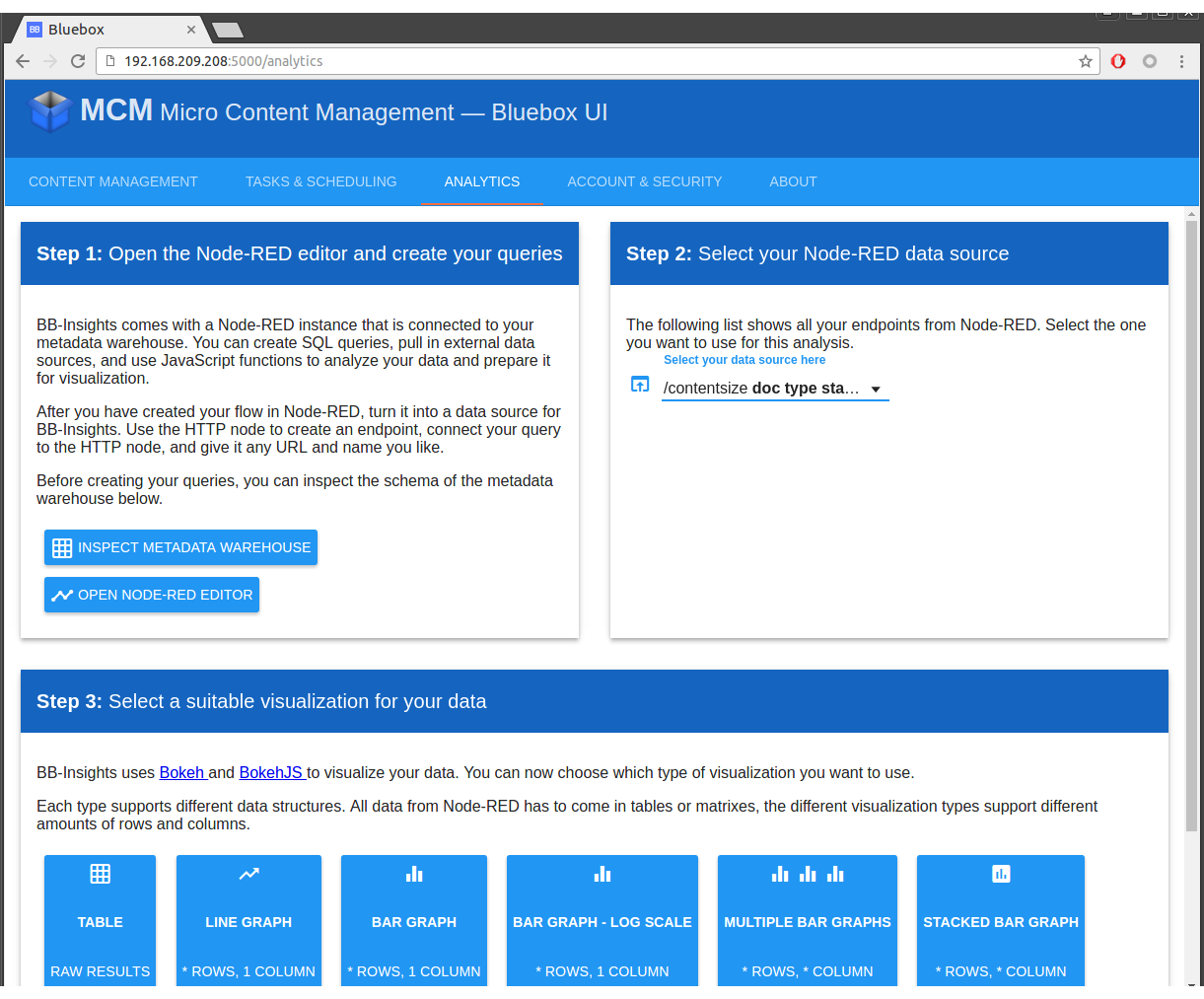
Task: Open the Chrome three-dot menu
Action: pyautogui.click(x=1181, y=61)
